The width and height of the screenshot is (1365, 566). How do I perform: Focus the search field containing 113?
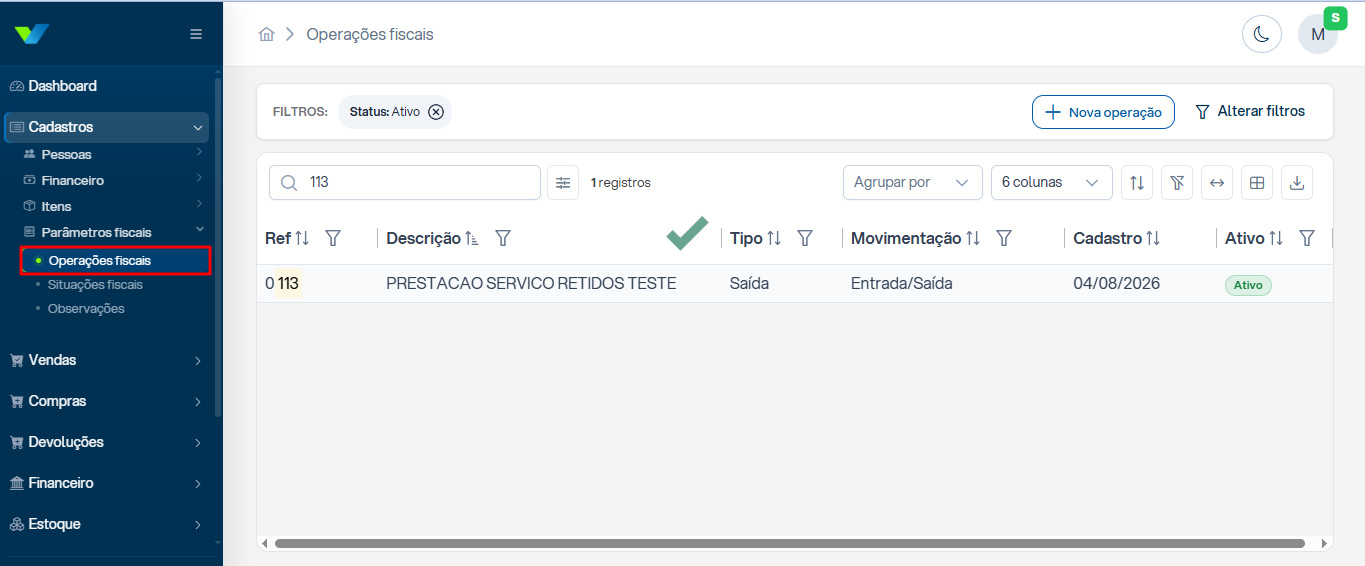[405, 182]
